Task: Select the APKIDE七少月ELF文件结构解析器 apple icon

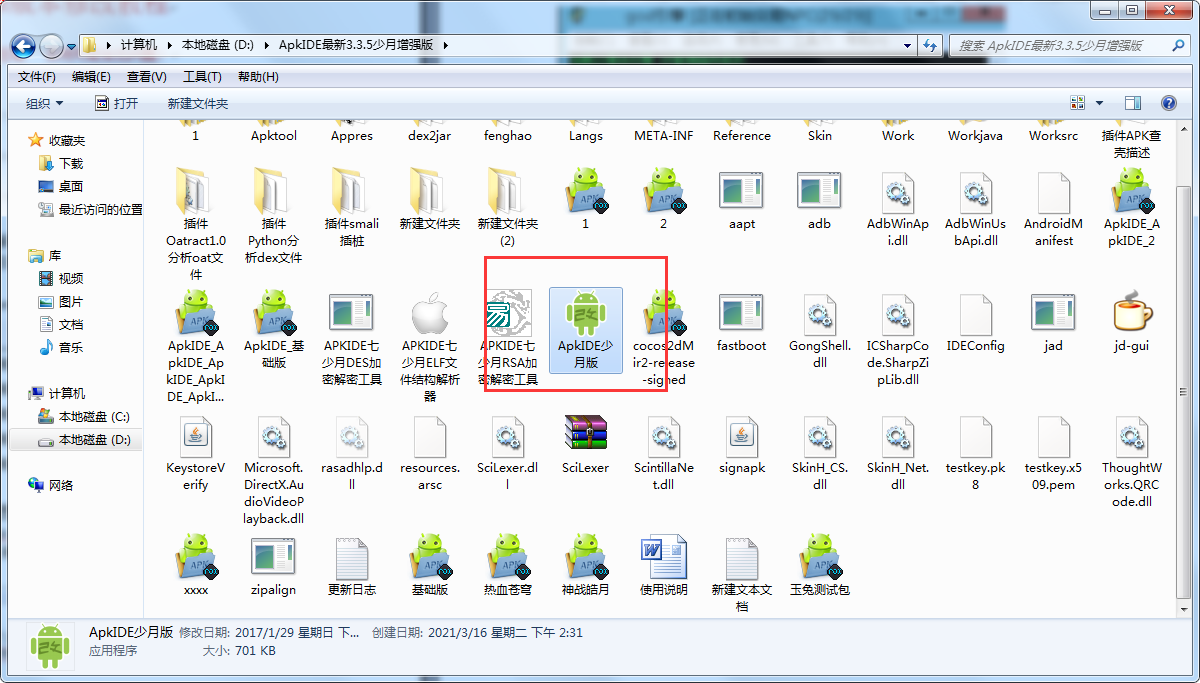Action: 430,314
